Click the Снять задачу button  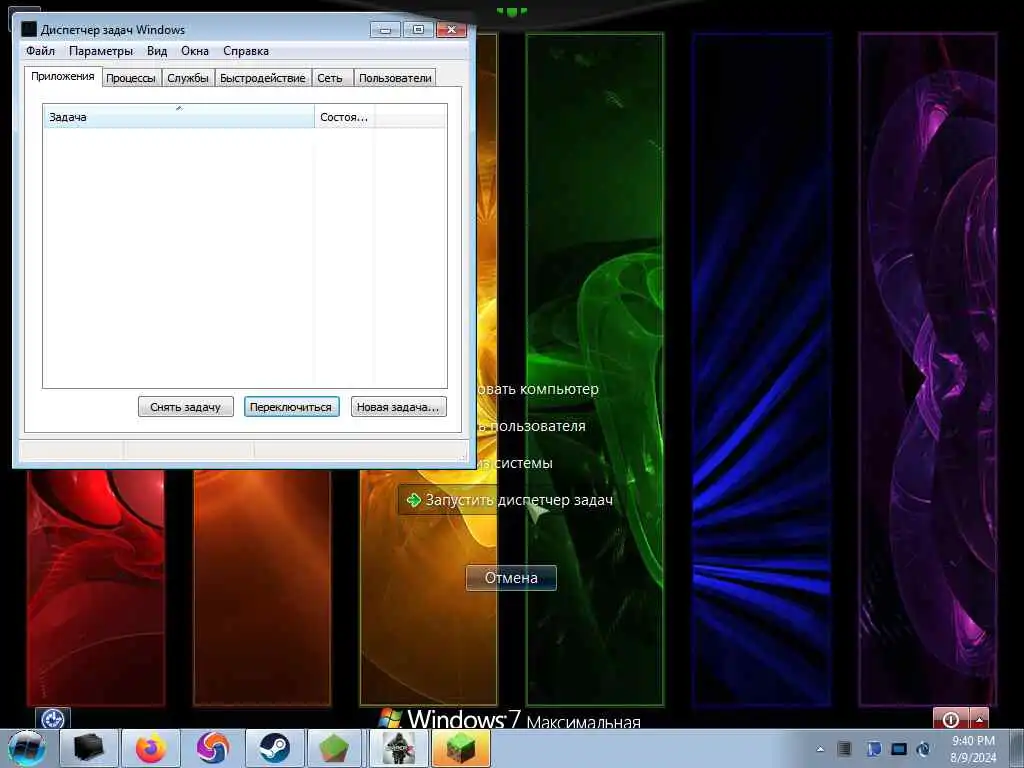(185, 407)
